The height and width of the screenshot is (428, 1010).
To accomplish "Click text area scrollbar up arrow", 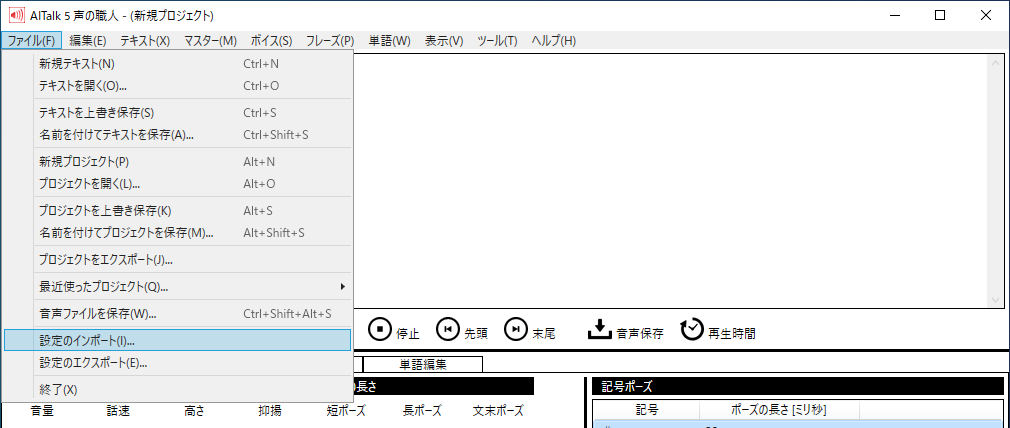I will [996, 63].
